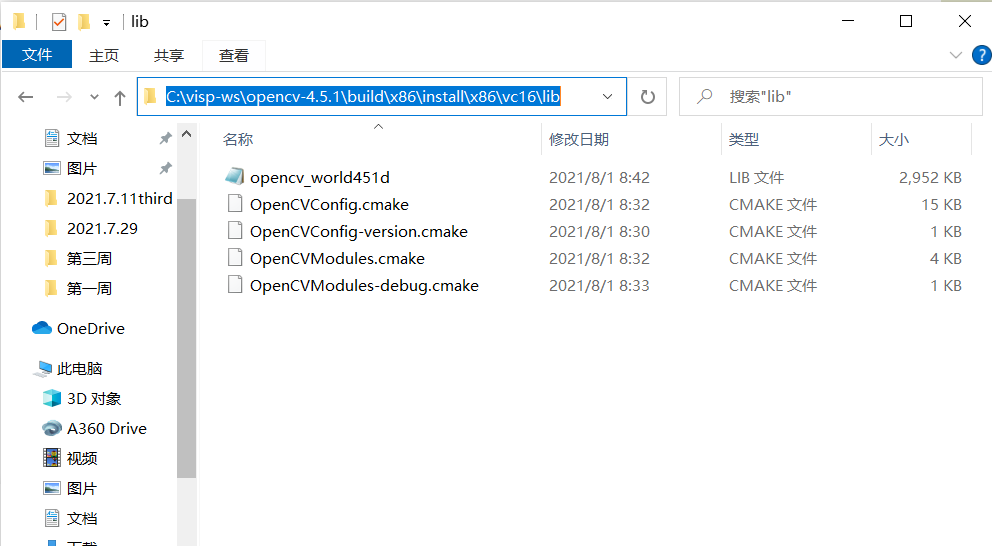
Task: Click the address bar path field
Action: (381, 97)
